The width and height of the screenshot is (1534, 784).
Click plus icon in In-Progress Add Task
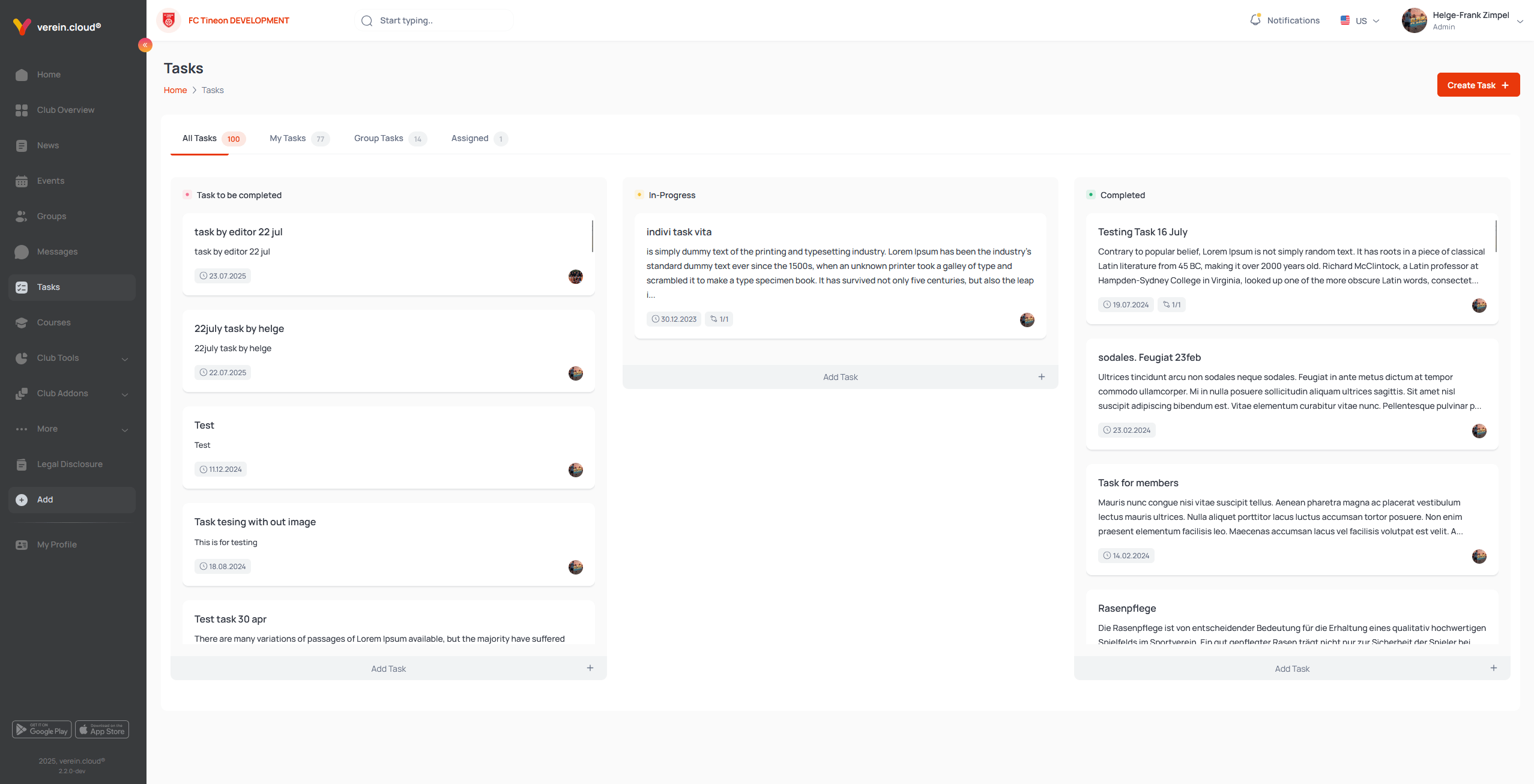tap(1042, 377)
